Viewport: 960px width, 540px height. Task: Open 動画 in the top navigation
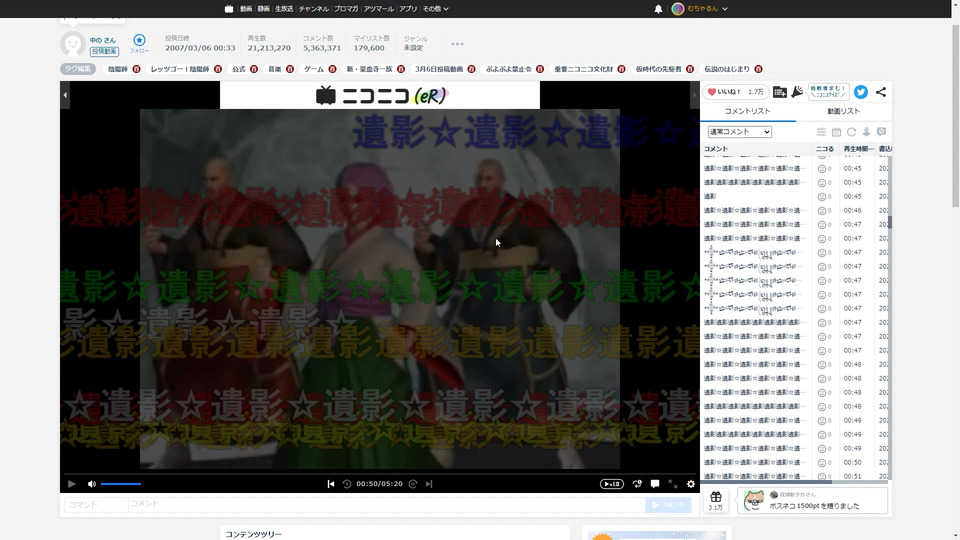point(246,9)
